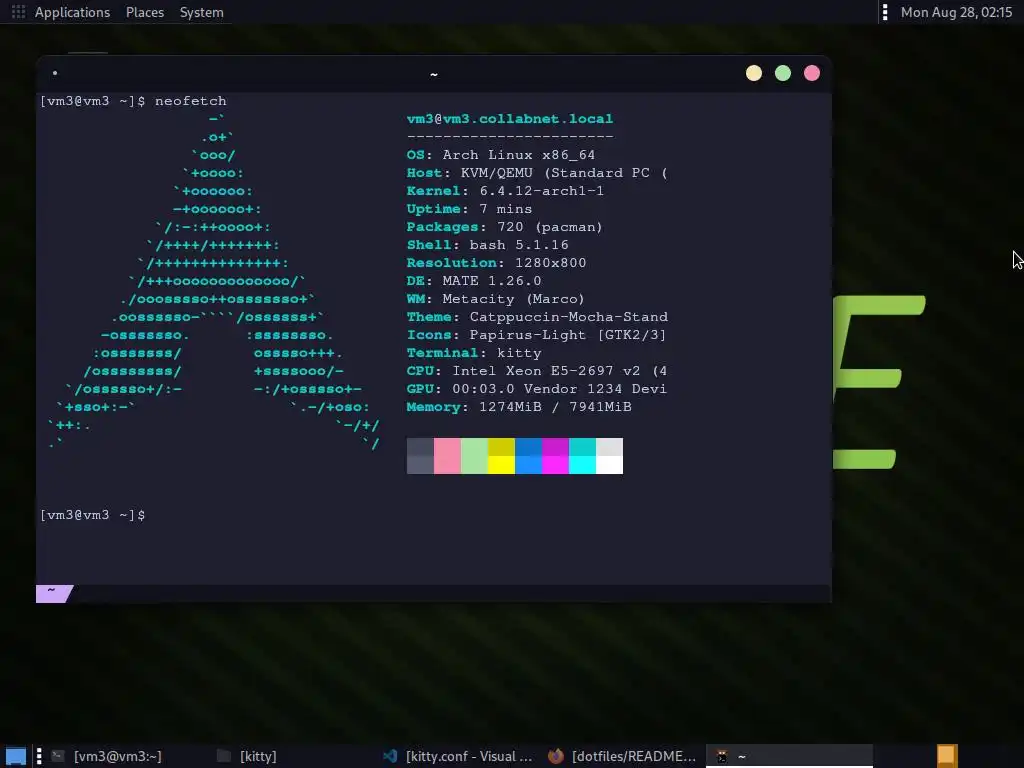Image resolution: width=1024 pixels, height=768 pixels.
Task: Click the Kernel: 6.4.12-arch1-1 line
Action: [505, 191]
